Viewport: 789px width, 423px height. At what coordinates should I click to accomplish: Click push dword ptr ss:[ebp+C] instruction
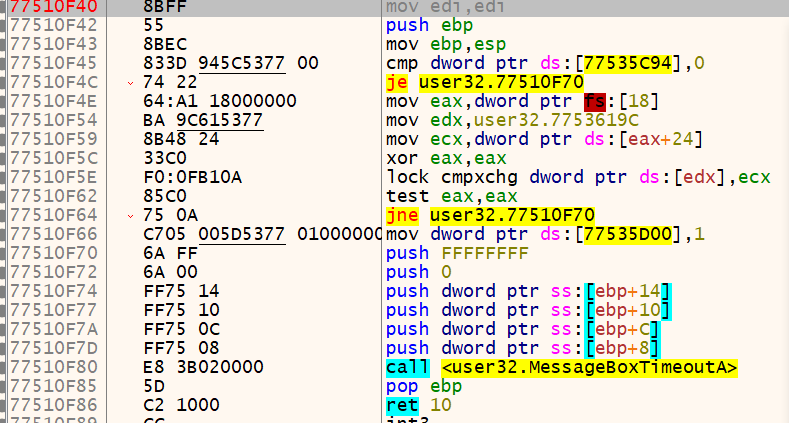click(x=522, y=329)
